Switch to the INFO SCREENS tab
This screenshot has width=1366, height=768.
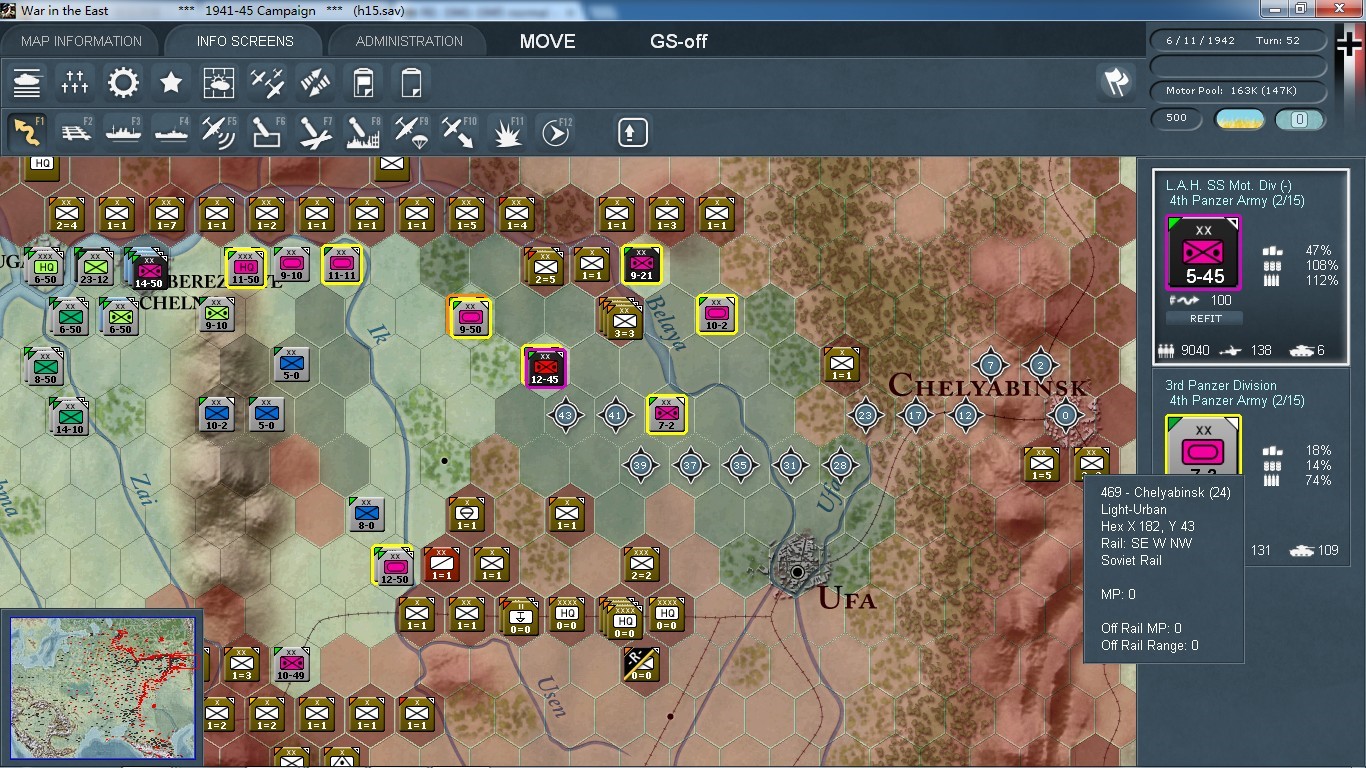(245, 41)
